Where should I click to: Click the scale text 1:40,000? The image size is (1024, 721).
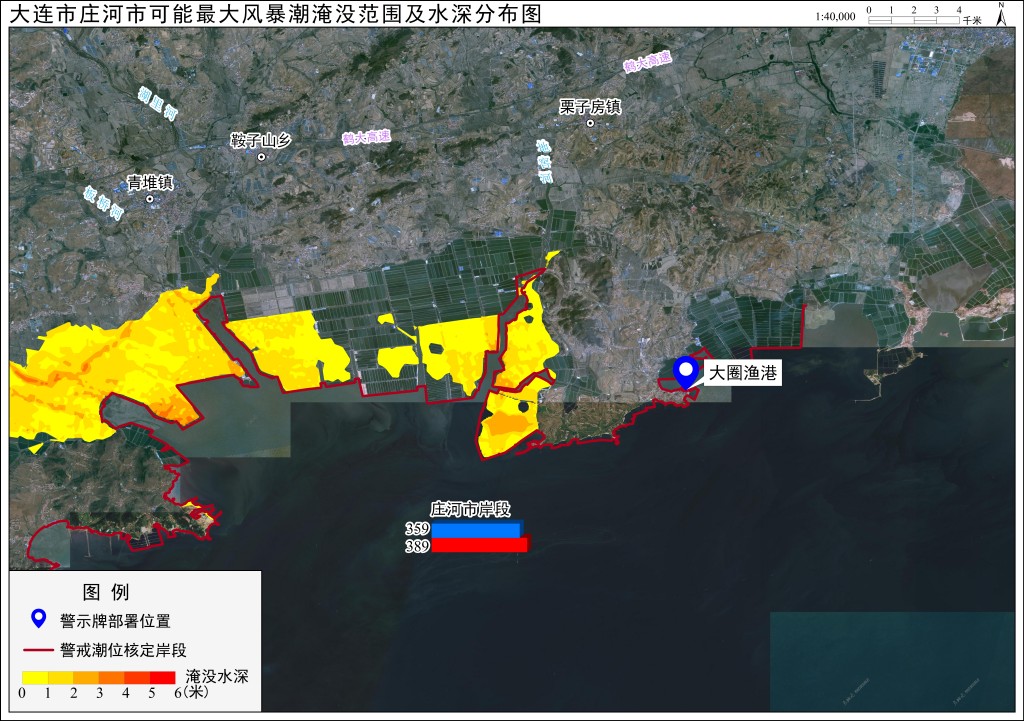[835, 17]
